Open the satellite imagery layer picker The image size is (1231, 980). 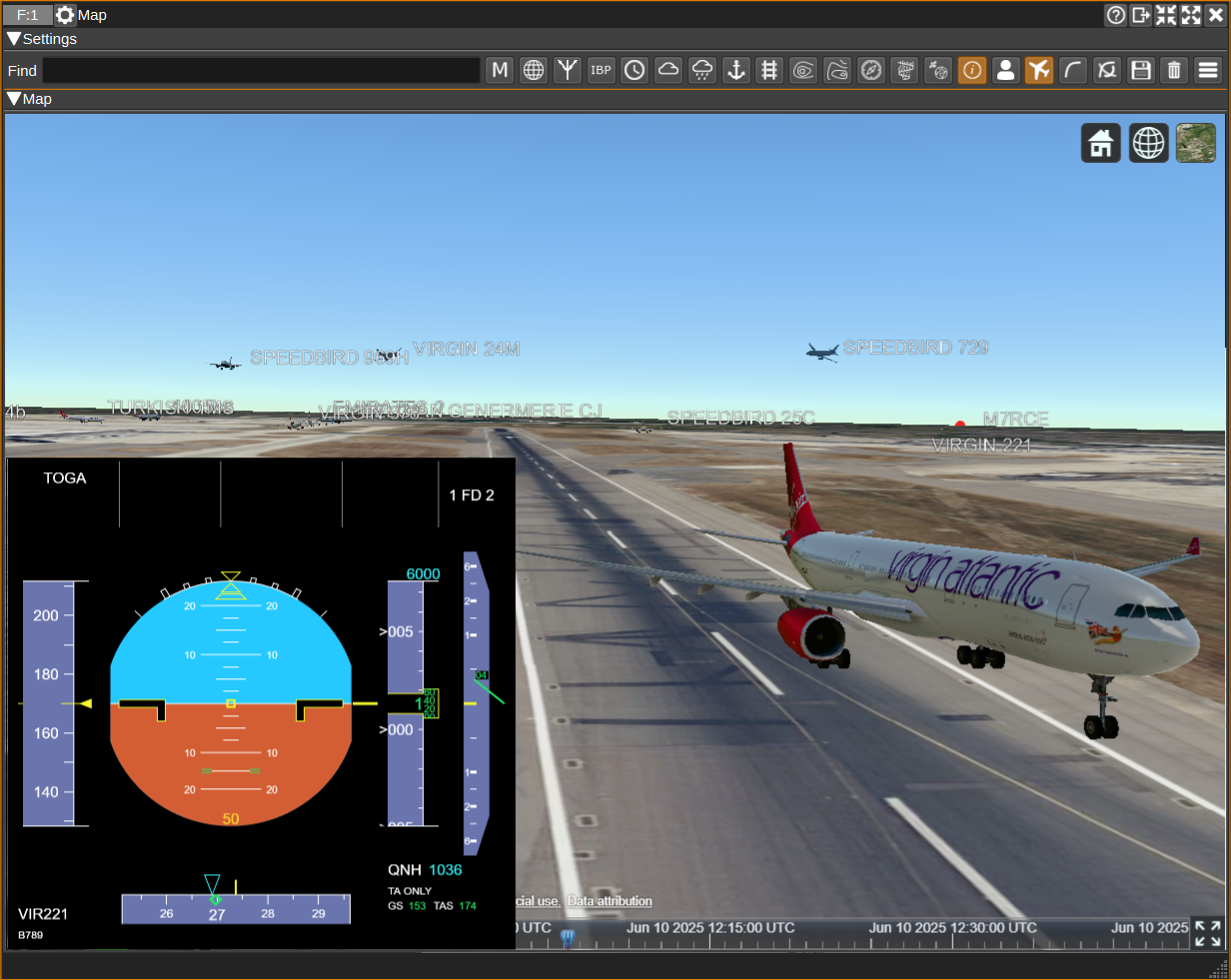pyautogui.click(x=1195, y=143)
